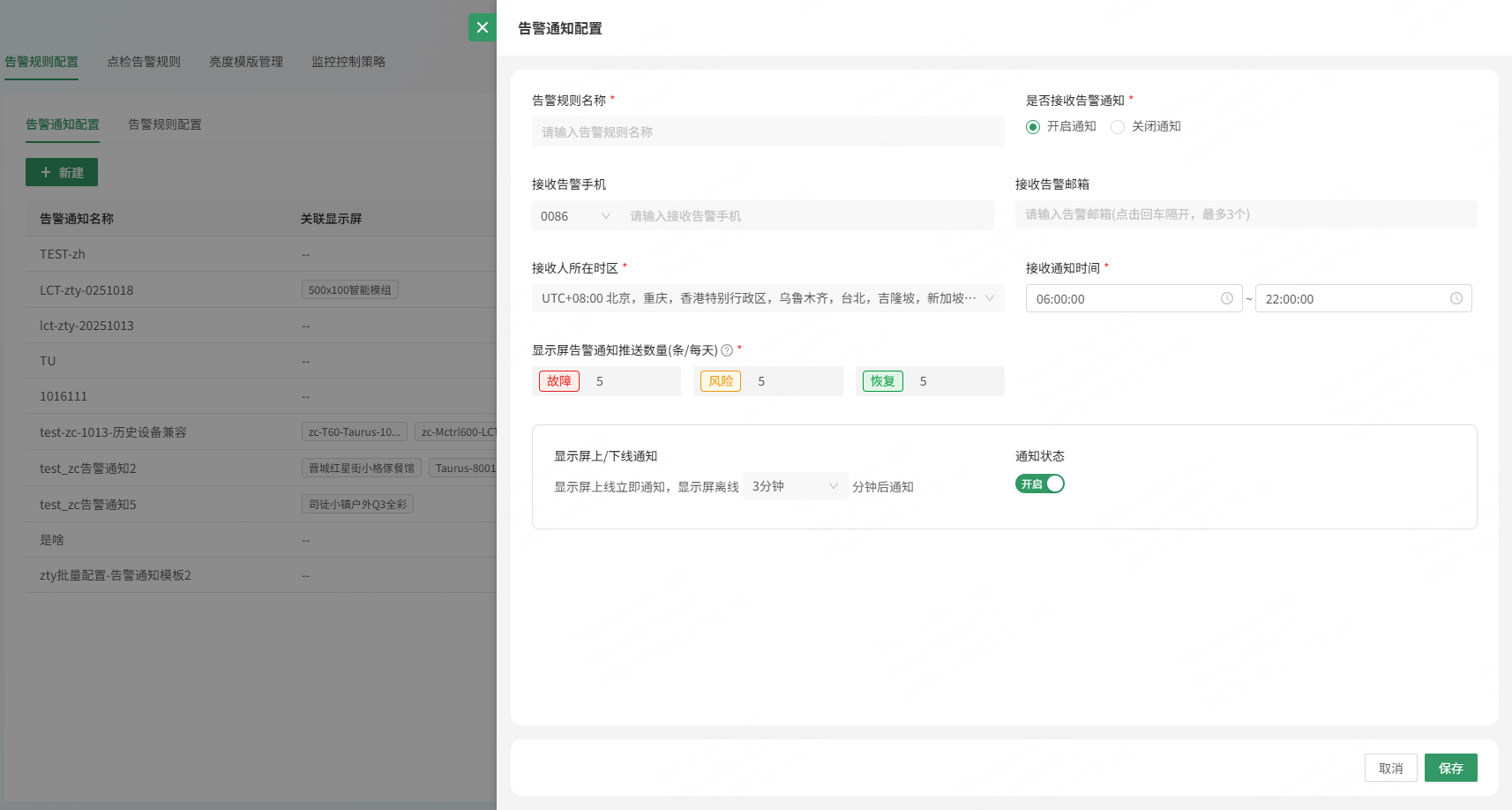Open the 0086 country code dropdown

[x=575, y=216]
